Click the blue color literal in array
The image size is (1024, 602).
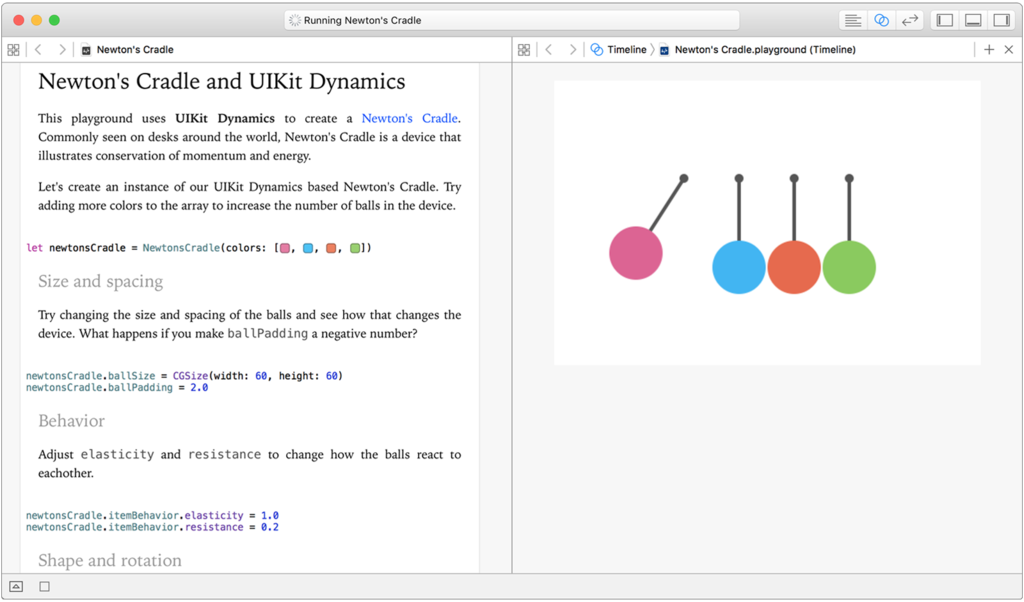point(308,248)
